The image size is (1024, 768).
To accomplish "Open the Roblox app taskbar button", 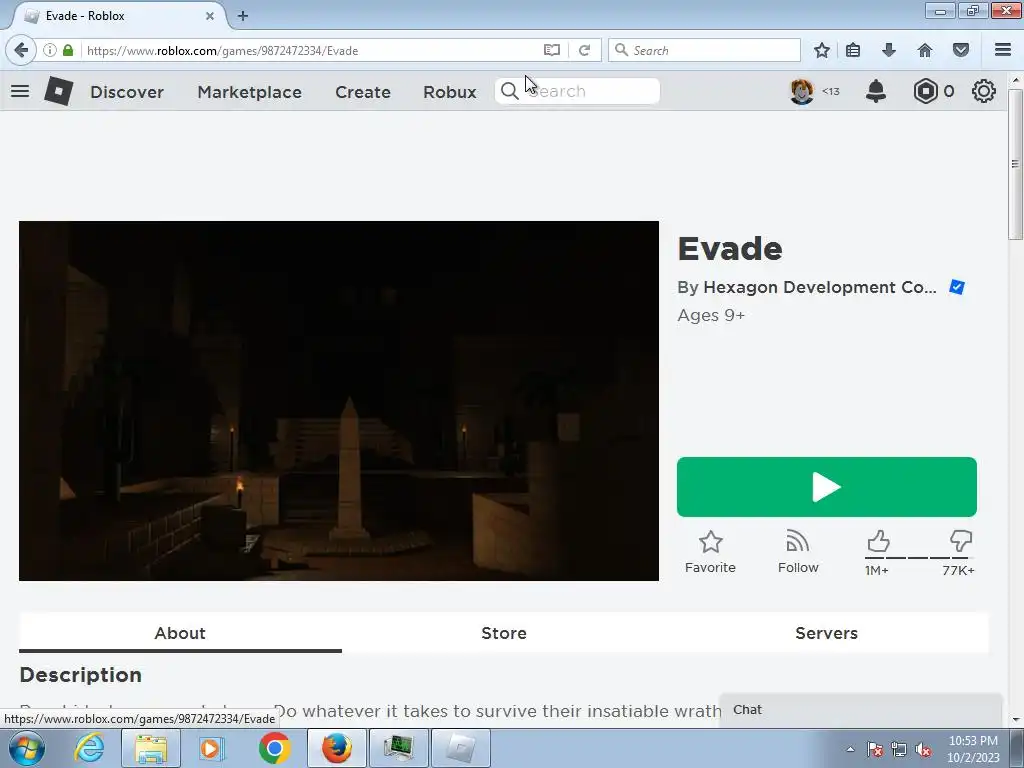I will pyautogui.click(x=461, y=748).
